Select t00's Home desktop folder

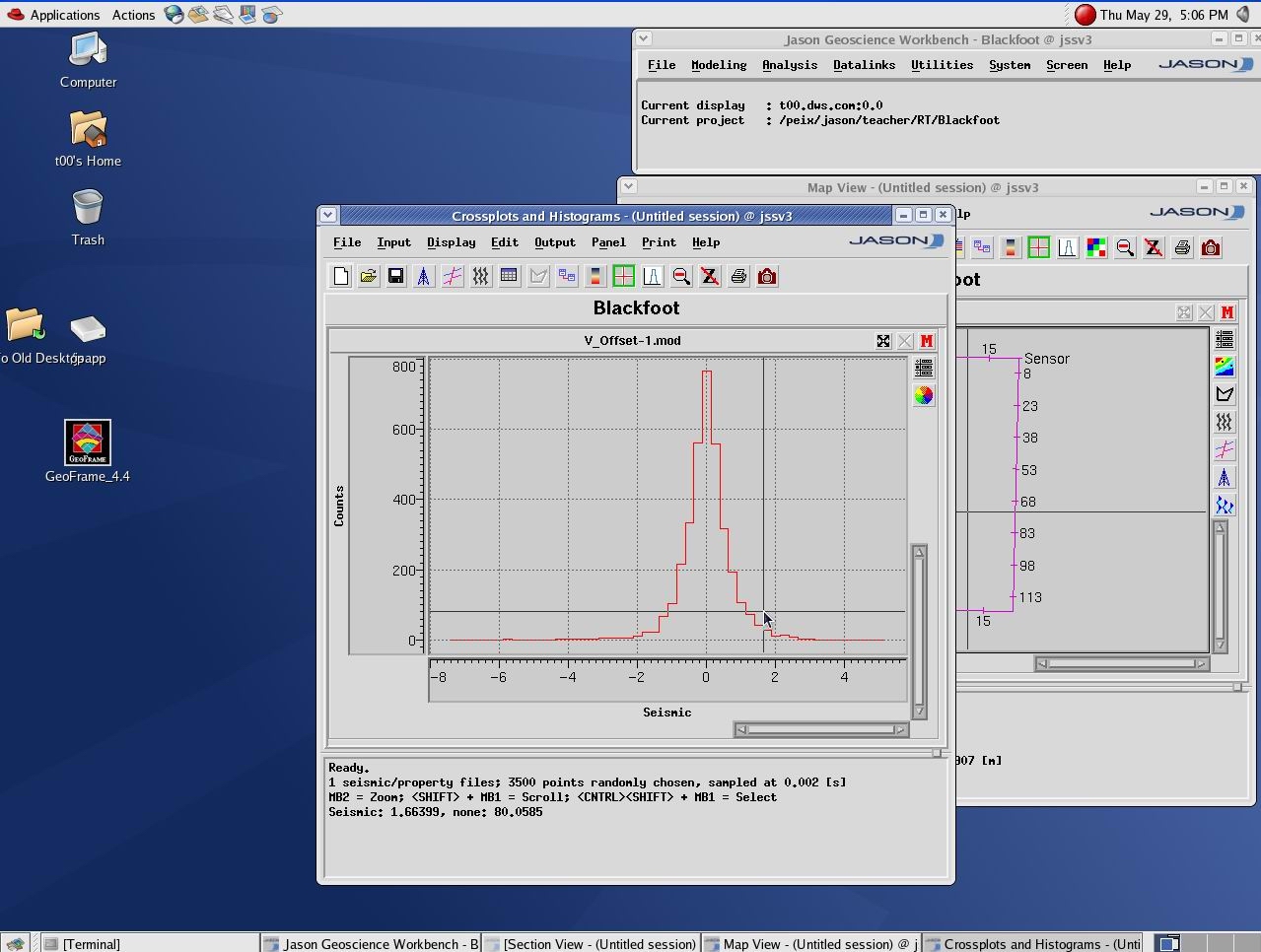[x=88, y=139]
